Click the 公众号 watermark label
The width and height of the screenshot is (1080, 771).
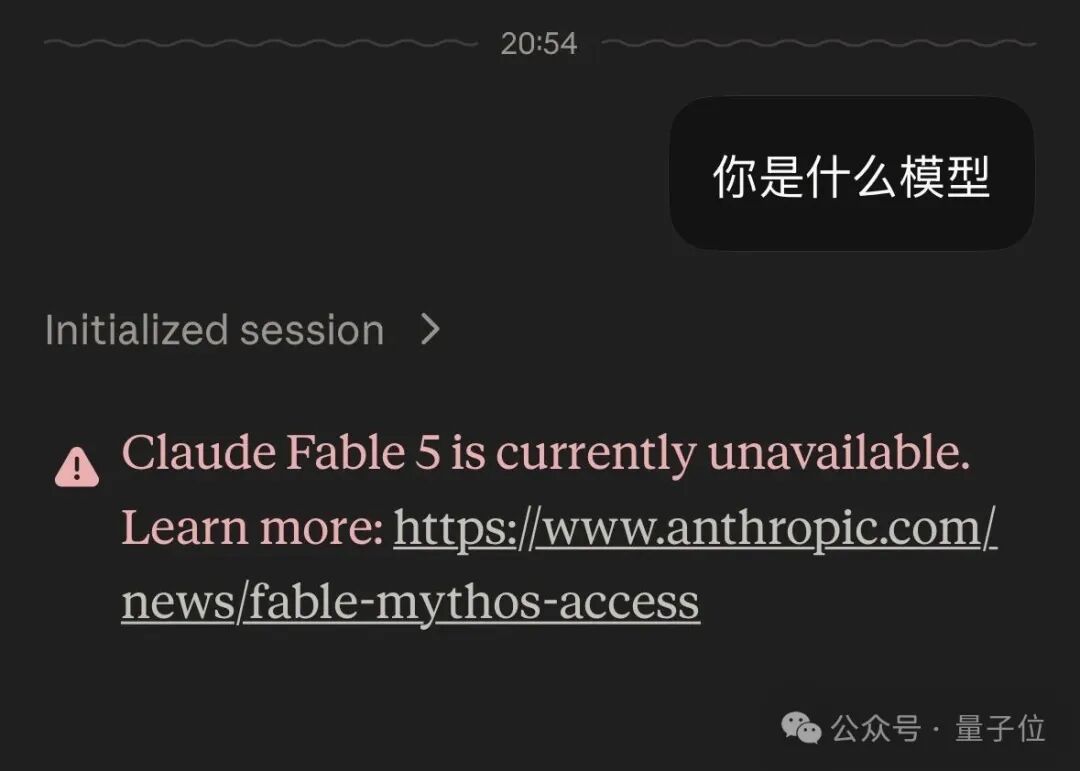pos(875,728)
